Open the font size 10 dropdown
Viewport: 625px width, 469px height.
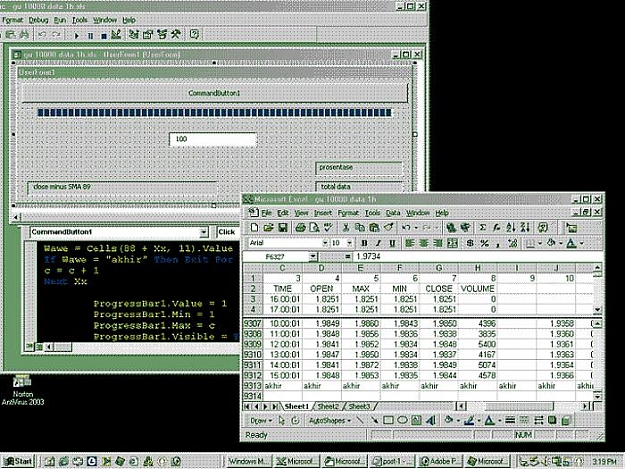click(x=349, y=243)
